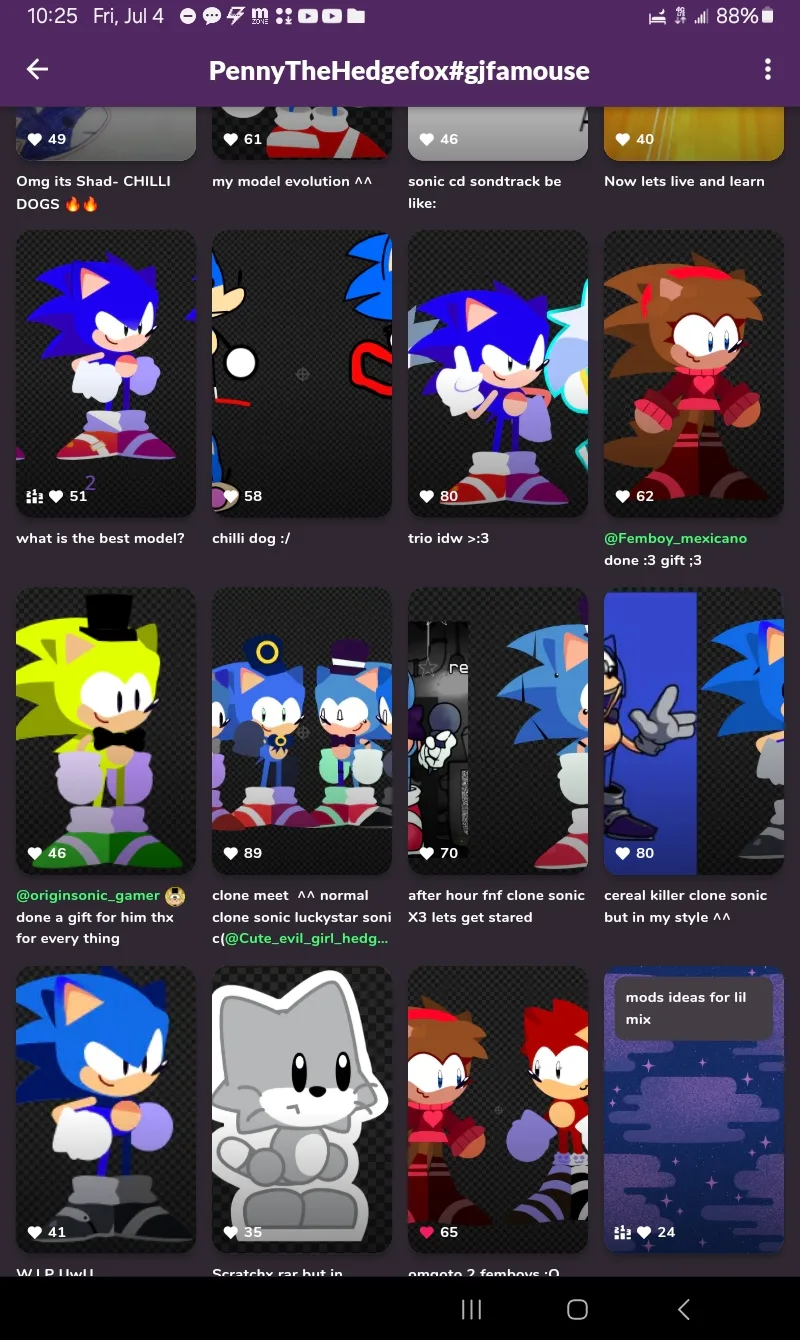Image resolution: width=800 pixels, height=1340 pixels.
Task: Like the 'trio idw >:3' post heart
Action: click(x=426, y=496)
